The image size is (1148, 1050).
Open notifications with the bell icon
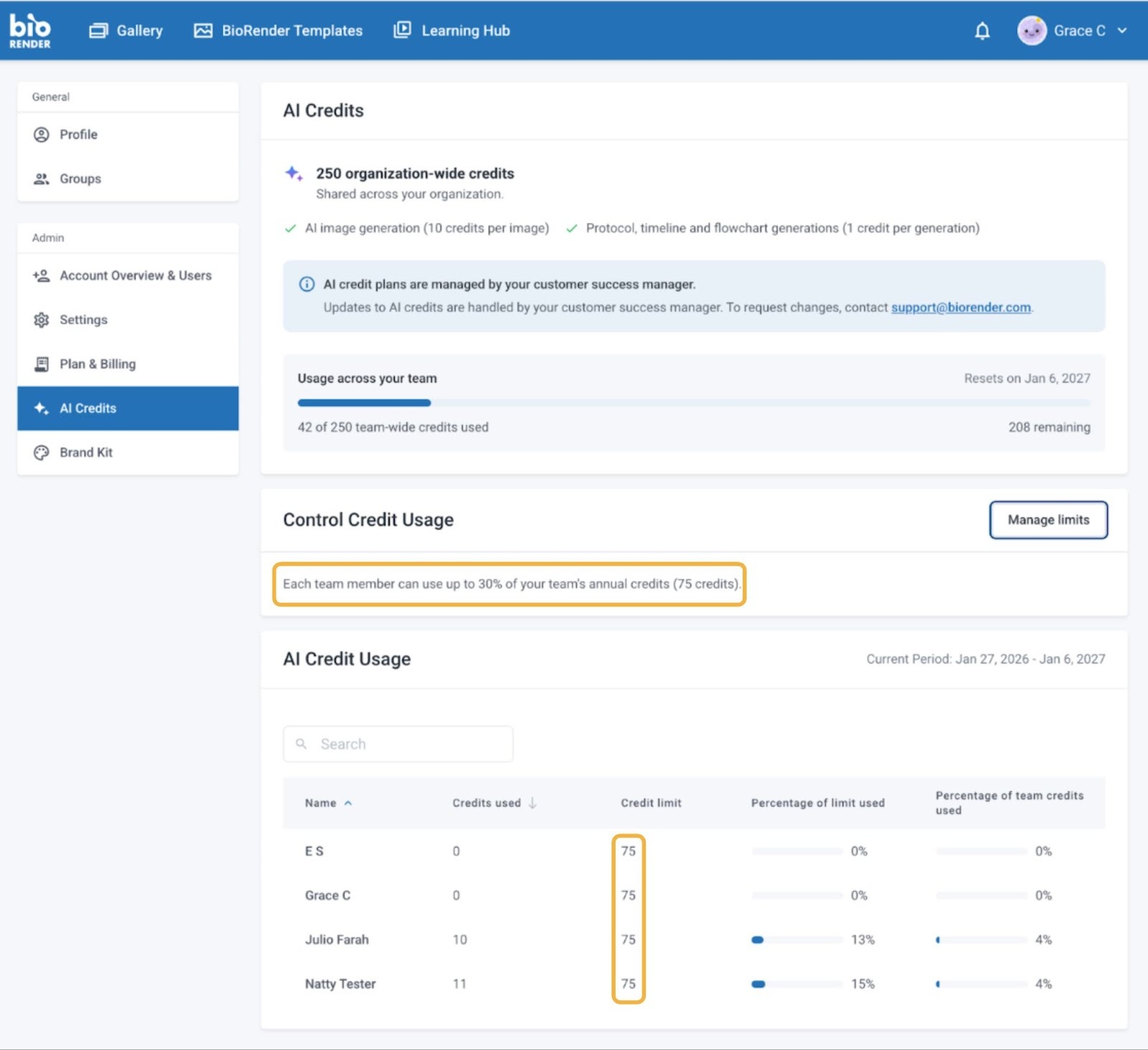click(982, 30)
